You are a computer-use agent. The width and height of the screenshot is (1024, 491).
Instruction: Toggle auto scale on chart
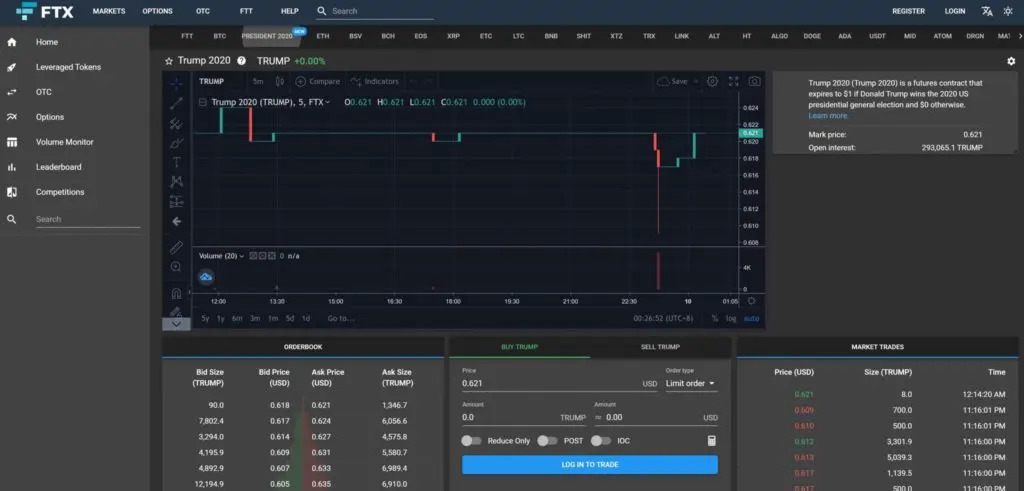click(x=752, y=319)
